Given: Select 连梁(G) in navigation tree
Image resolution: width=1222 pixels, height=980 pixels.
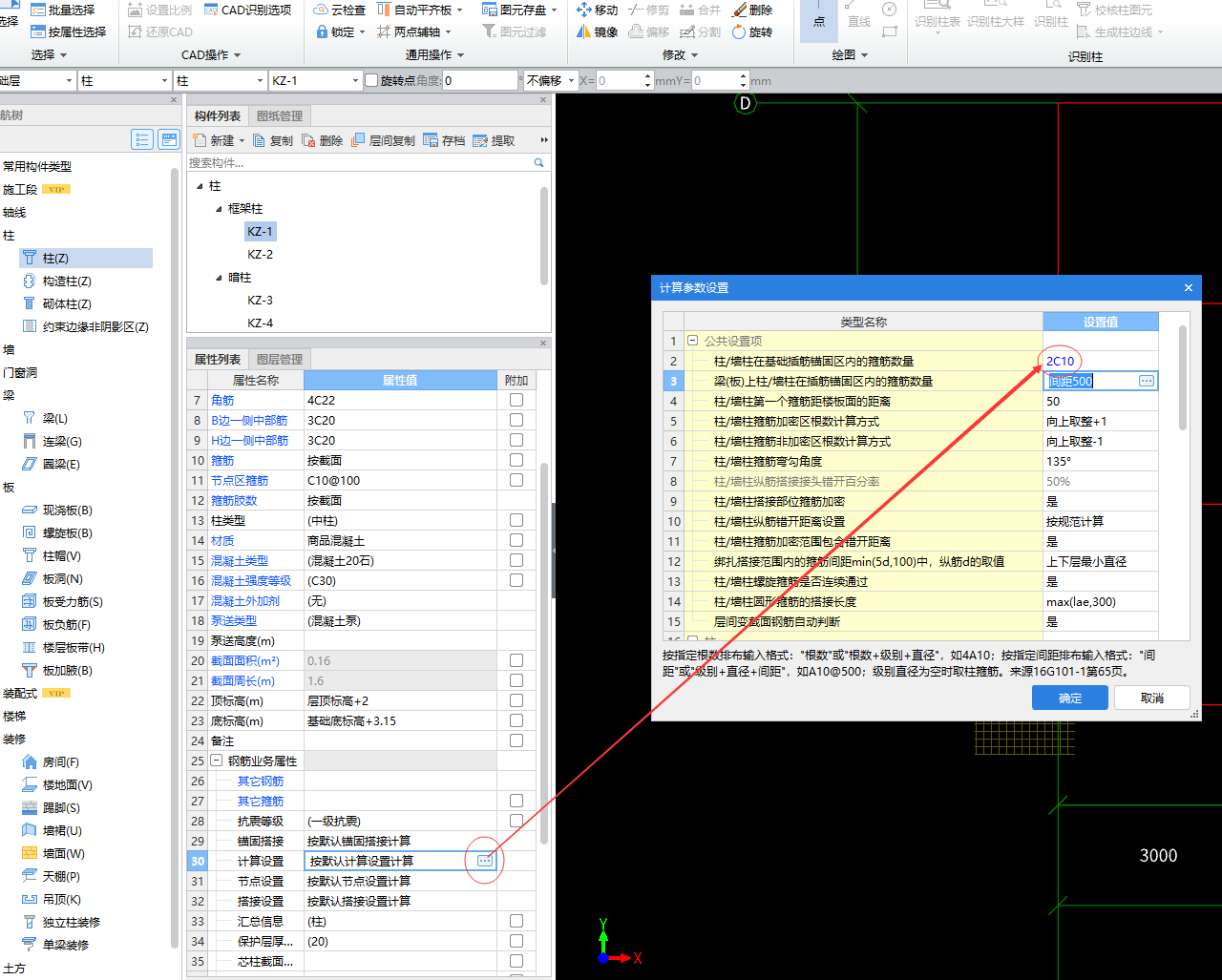Looking at the screenshot, I should click(52, 442).
